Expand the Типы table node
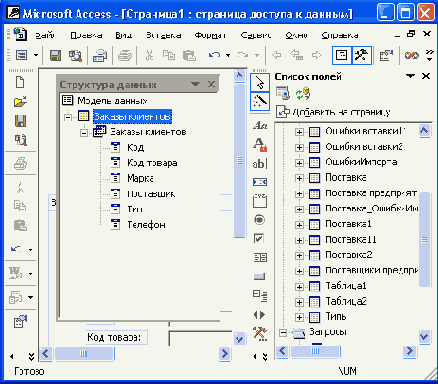This screenshot has width=438, height=384. pyautogui.click(x=299, y=317)
